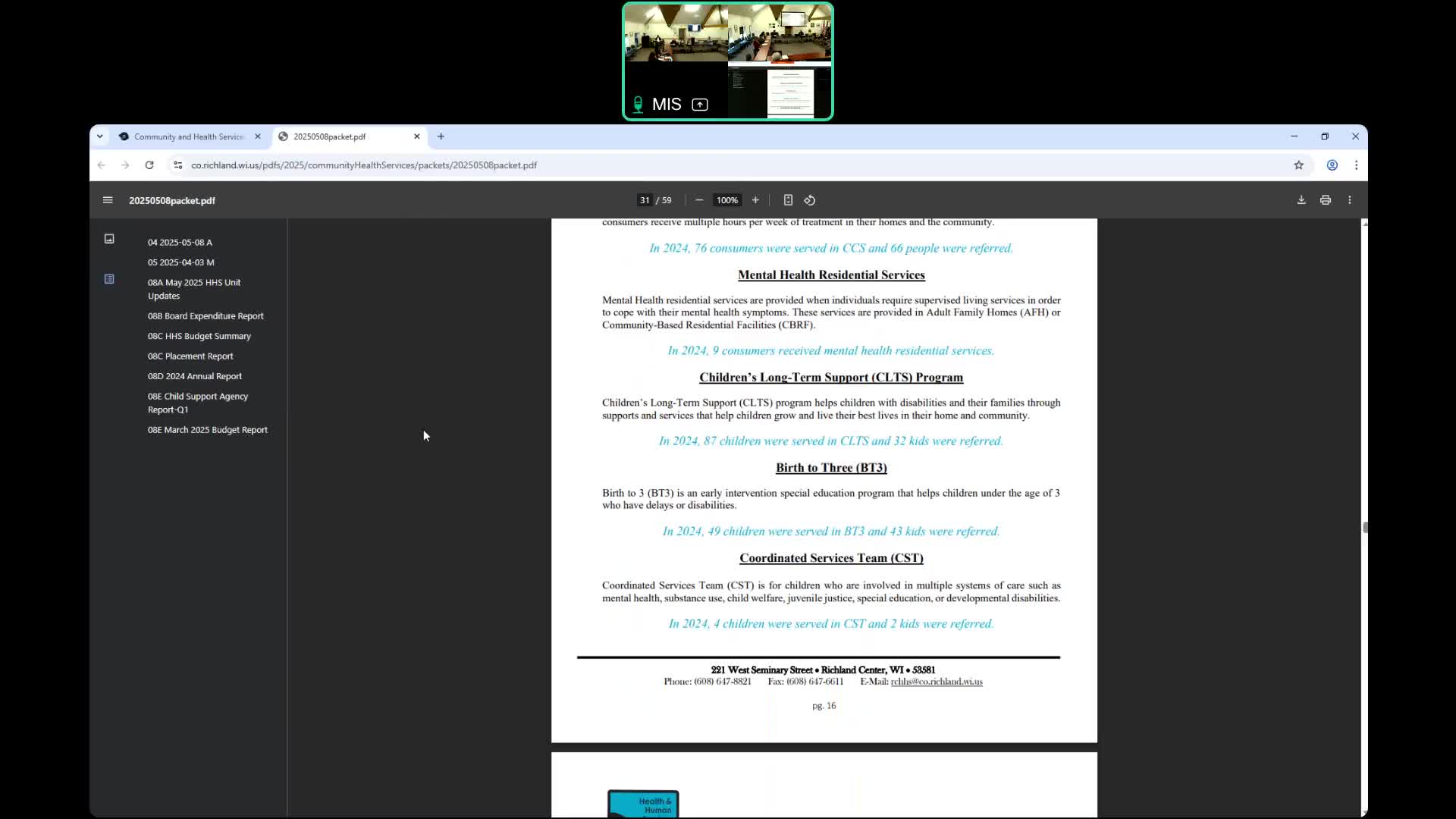Open PDF viewer more actions menu
This screenshot has width=1456, height=819.
tap(1350, 200)
